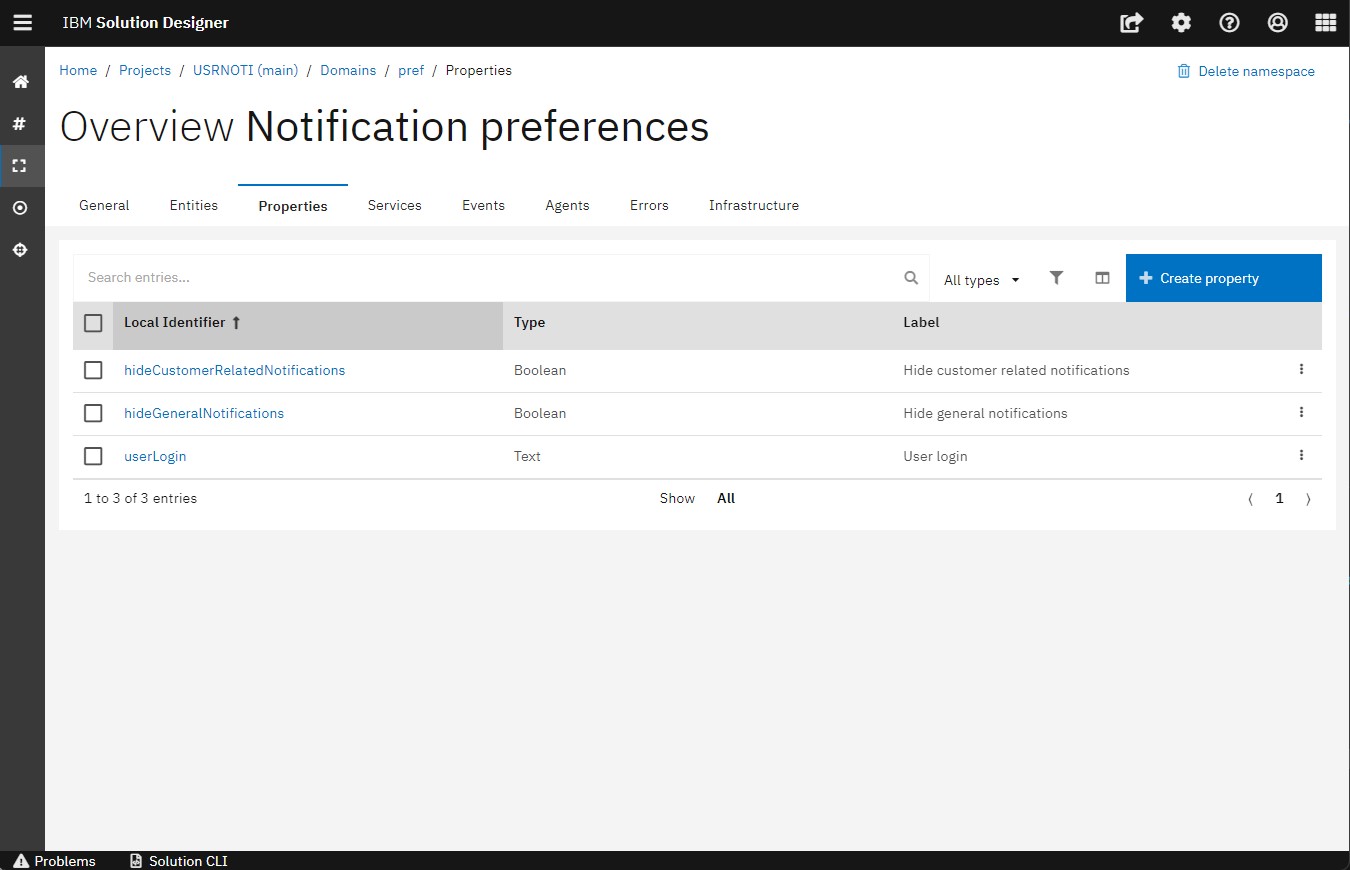
Task: Open settings gear in top bar
Action: [1181, 23]
